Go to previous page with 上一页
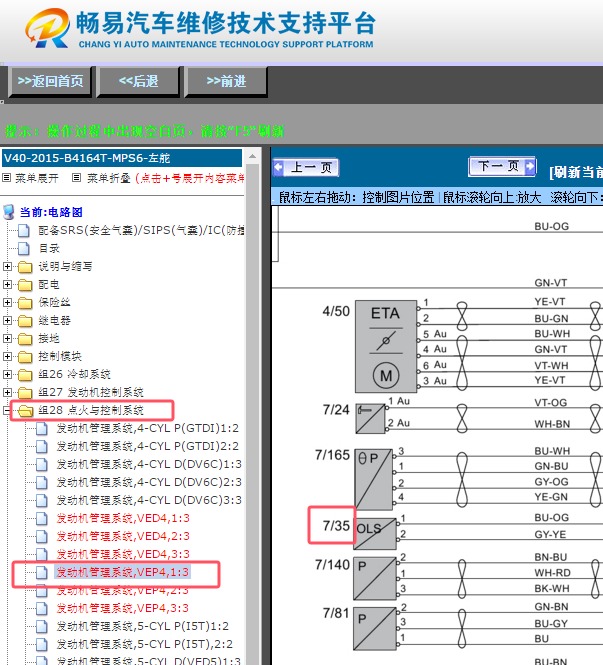Screen dimensions: 603x665 point(306,167)
